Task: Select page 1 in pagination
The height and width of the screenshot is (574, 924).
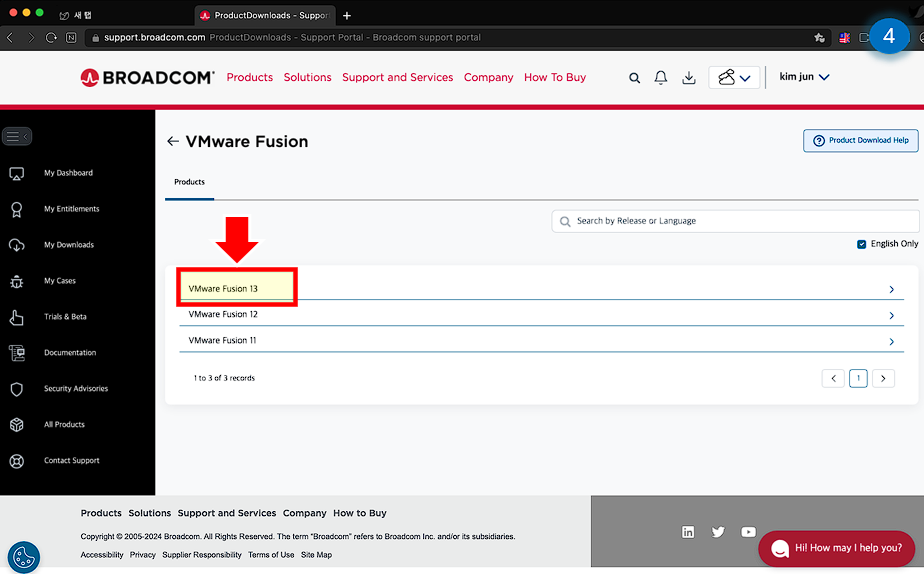Action: (x=858, y=378)
